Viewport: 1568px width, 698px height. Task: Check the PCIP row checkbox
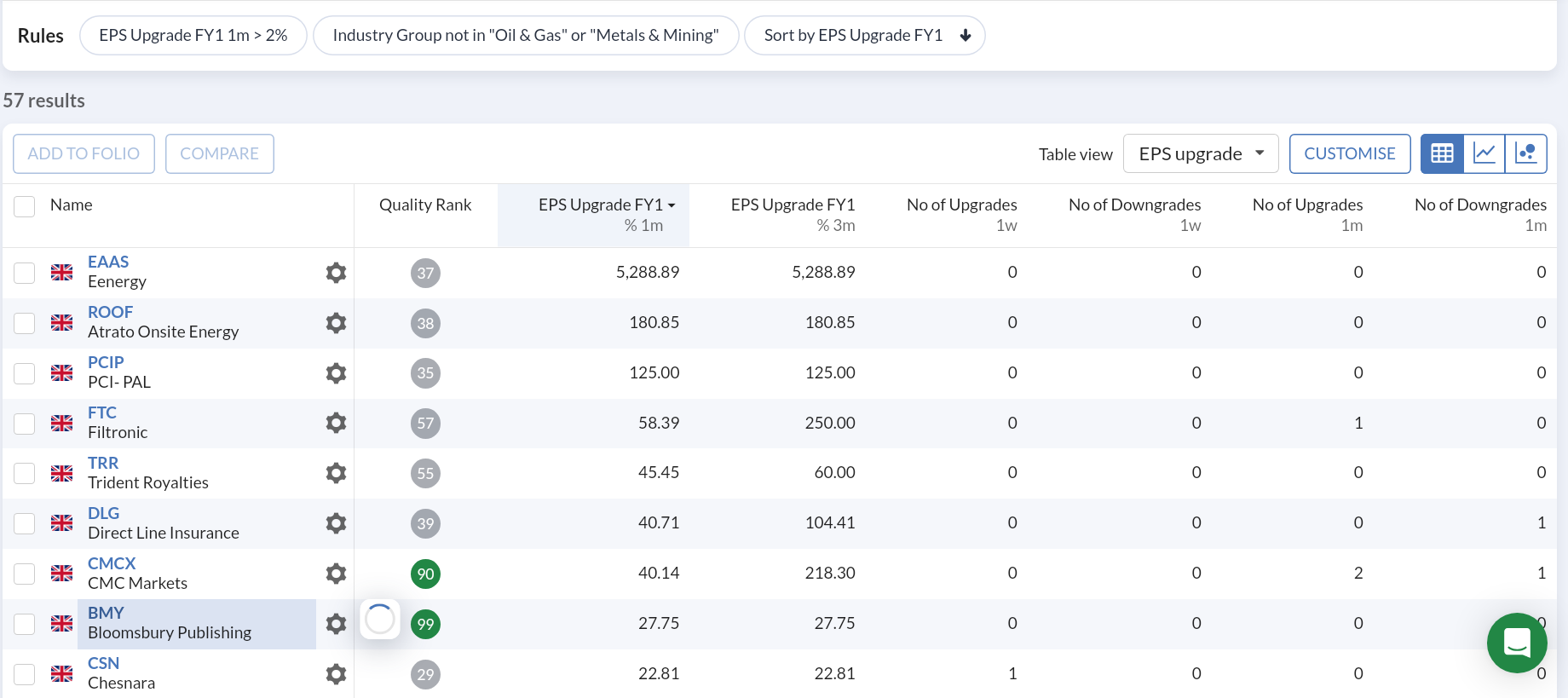(x=25, y=373)
